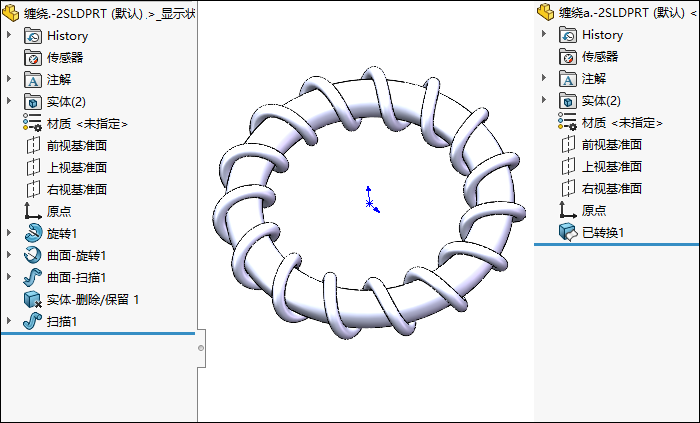Click the 材质 material icon in left tree
The height and width of the screenshot is (423, 700).
pos(33,124)
